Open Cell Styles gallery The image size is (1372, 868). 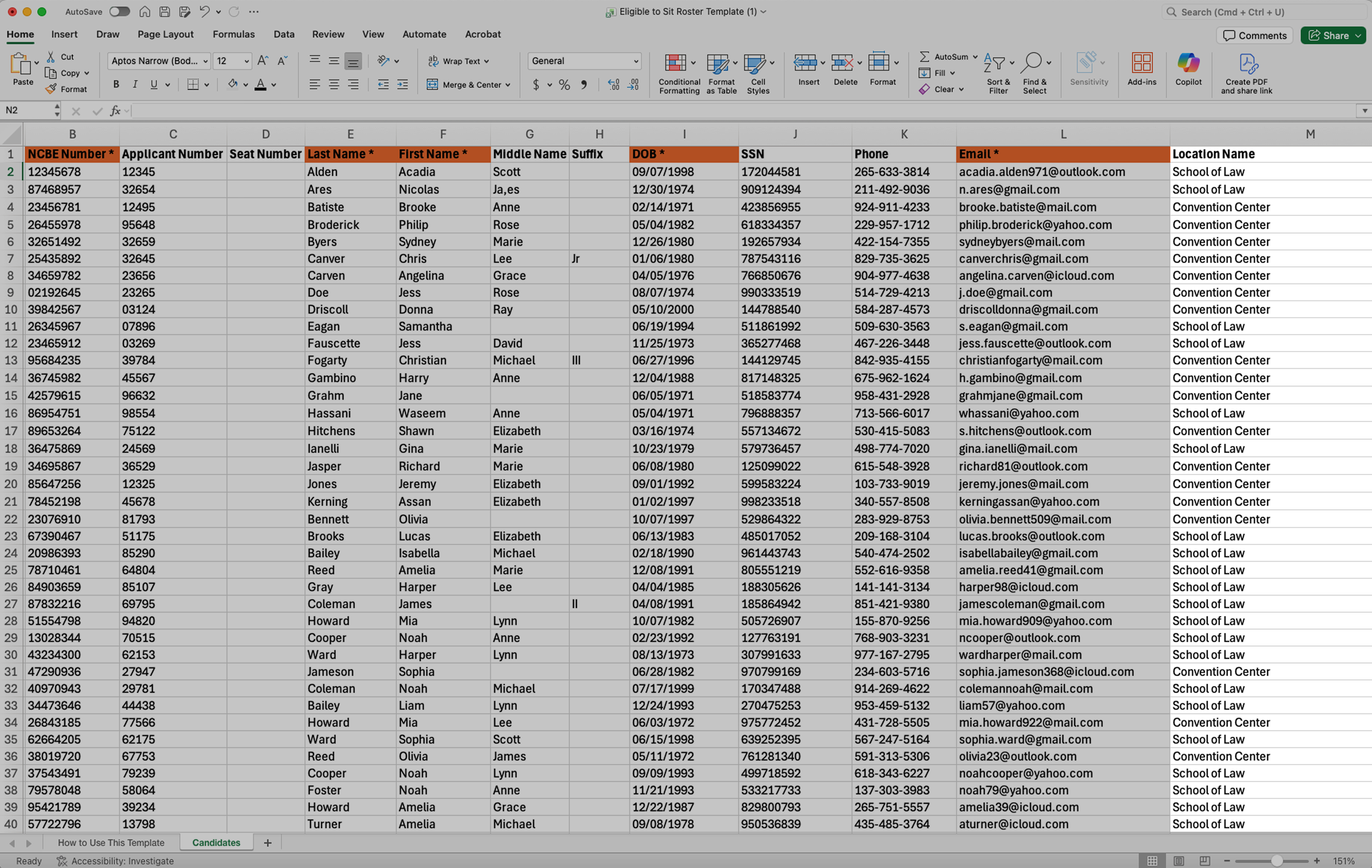click(758, 73)
